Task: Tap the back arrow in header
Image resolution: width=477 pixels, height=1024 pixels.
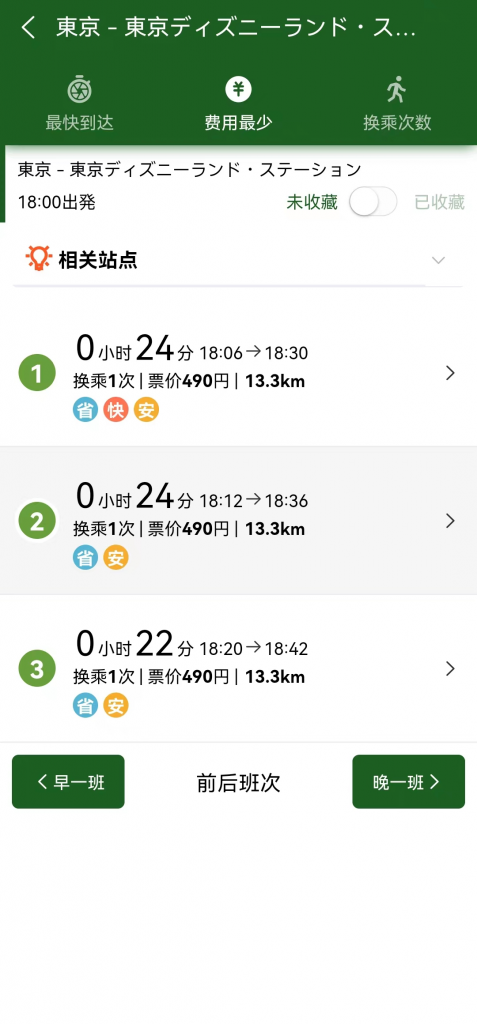Action: 28,28
